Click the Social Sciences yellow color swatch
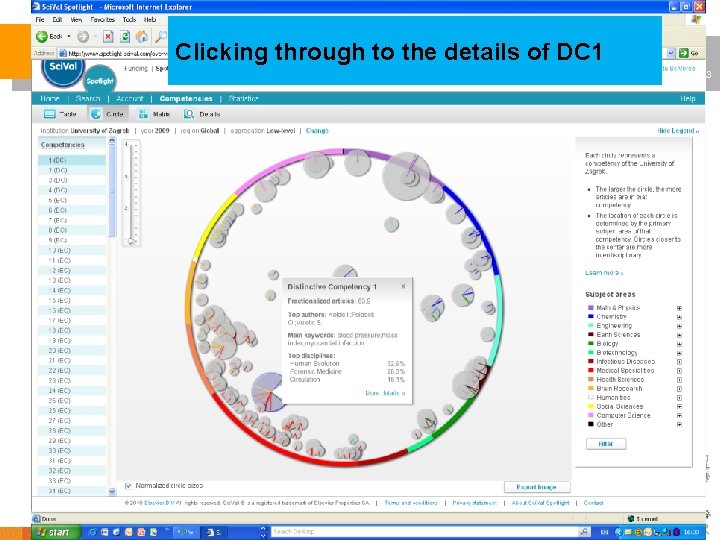The image size is (720, 540). (x=591, y=406)
